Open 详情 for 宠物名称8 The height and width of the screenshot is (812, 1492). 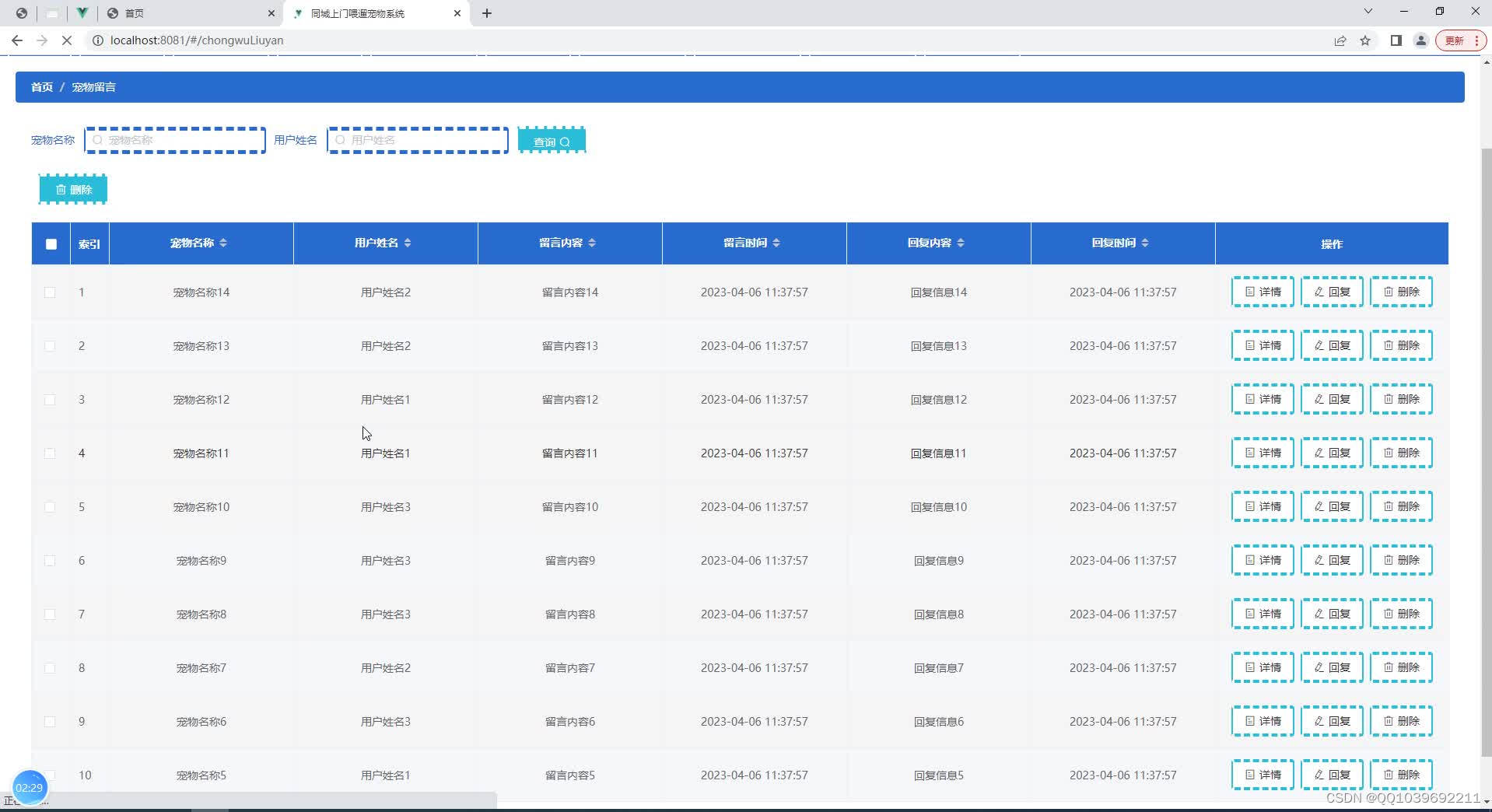(x=1263, y=614)
